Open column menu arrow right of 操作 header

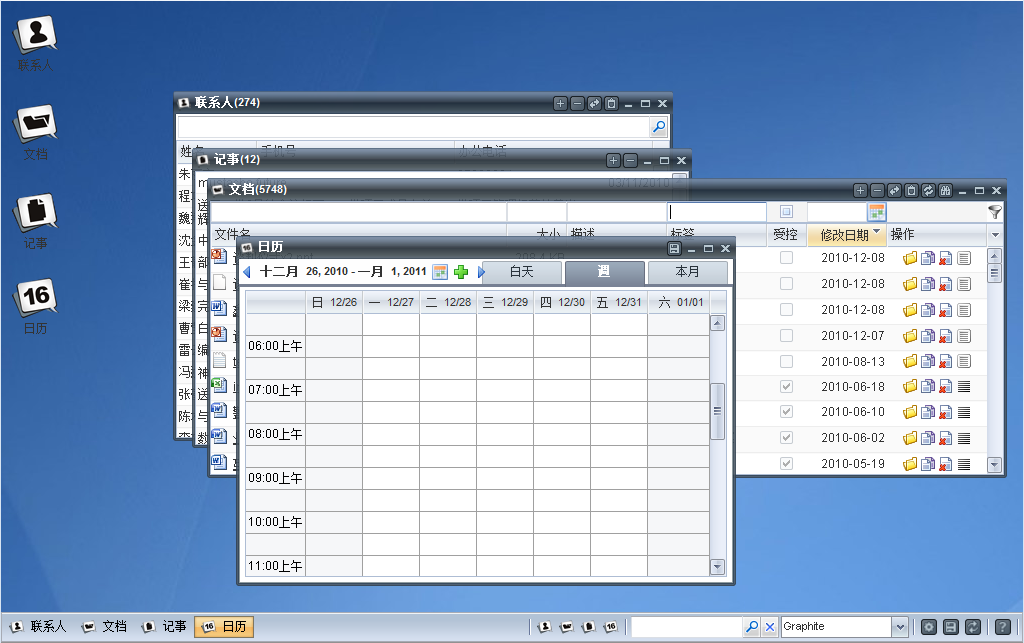pyautogui.click(x=995, y=235)
